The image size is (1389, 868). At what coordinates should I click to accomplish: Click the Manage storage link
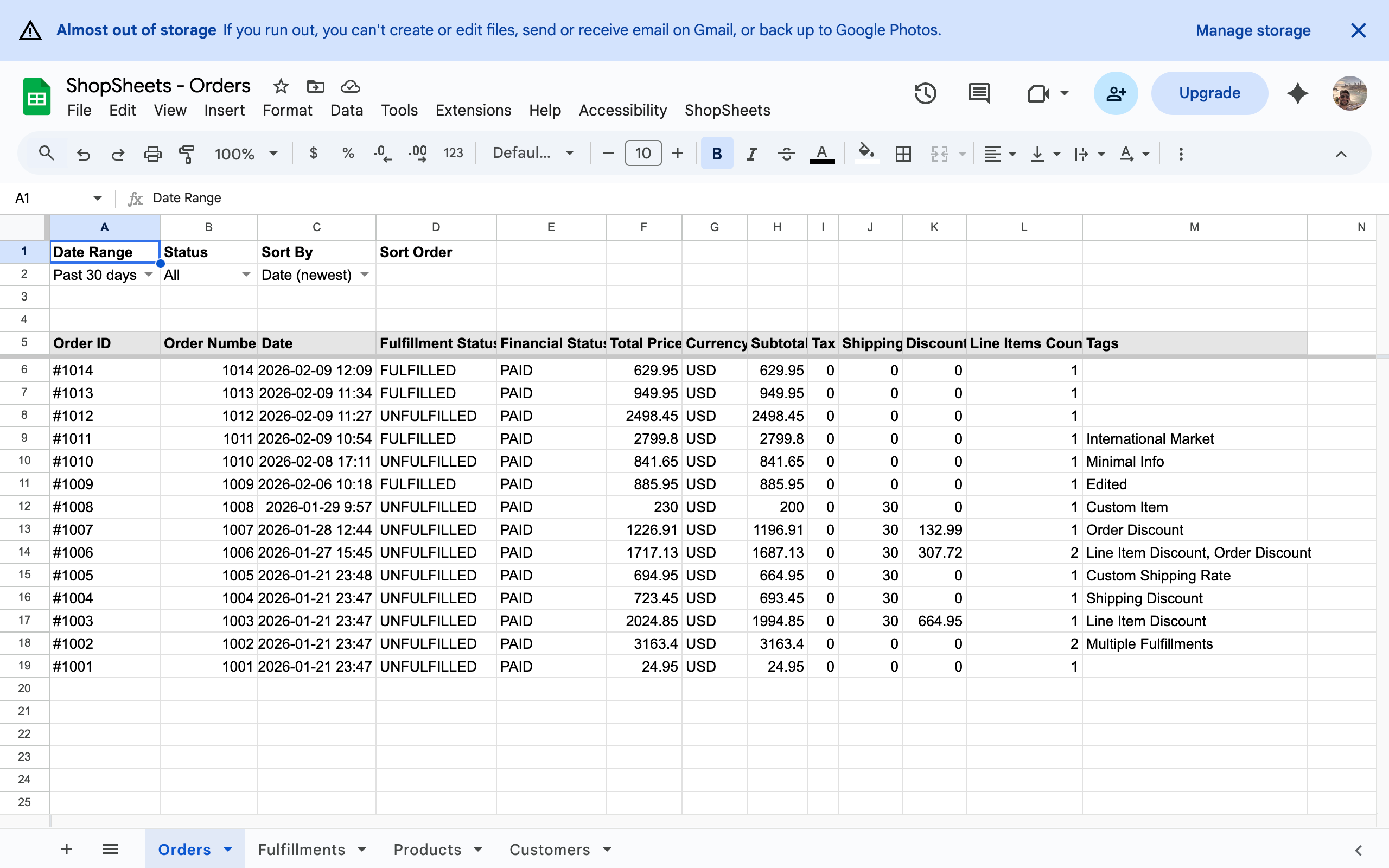pos(1253,30)
